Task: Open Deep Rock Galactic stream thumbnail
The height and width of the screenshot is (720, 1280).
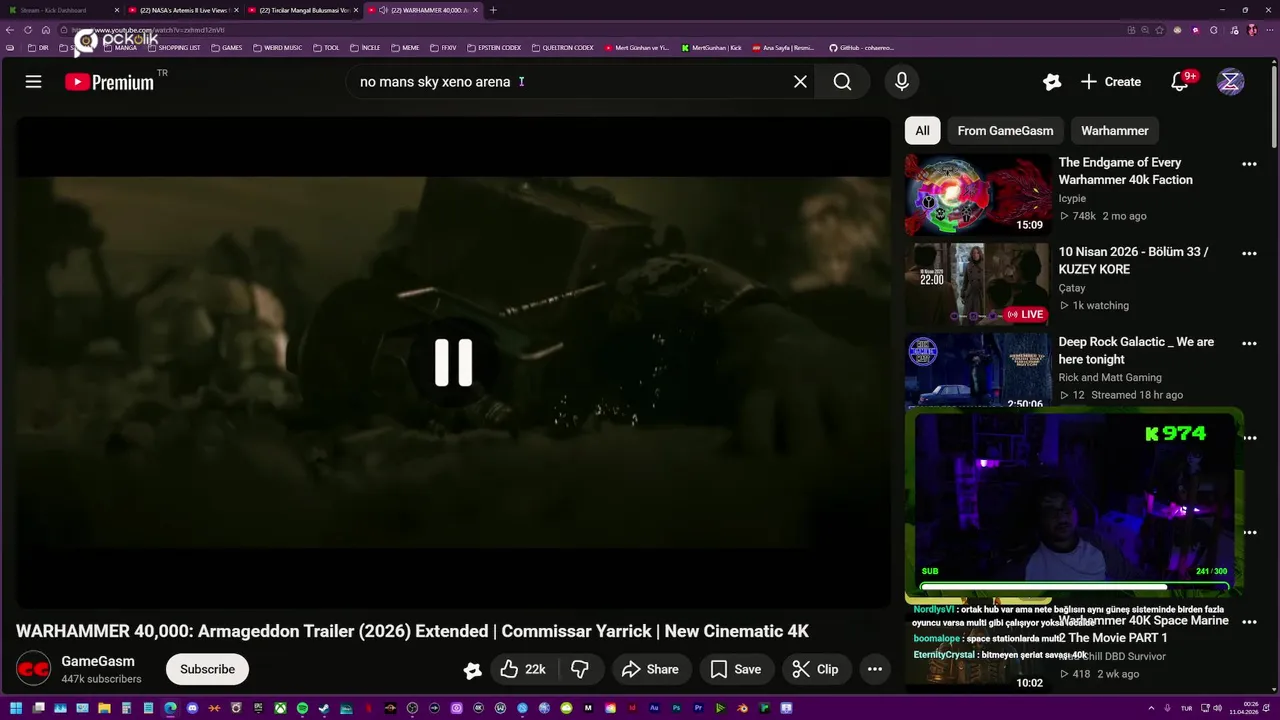Action: [x=977, y=371]
